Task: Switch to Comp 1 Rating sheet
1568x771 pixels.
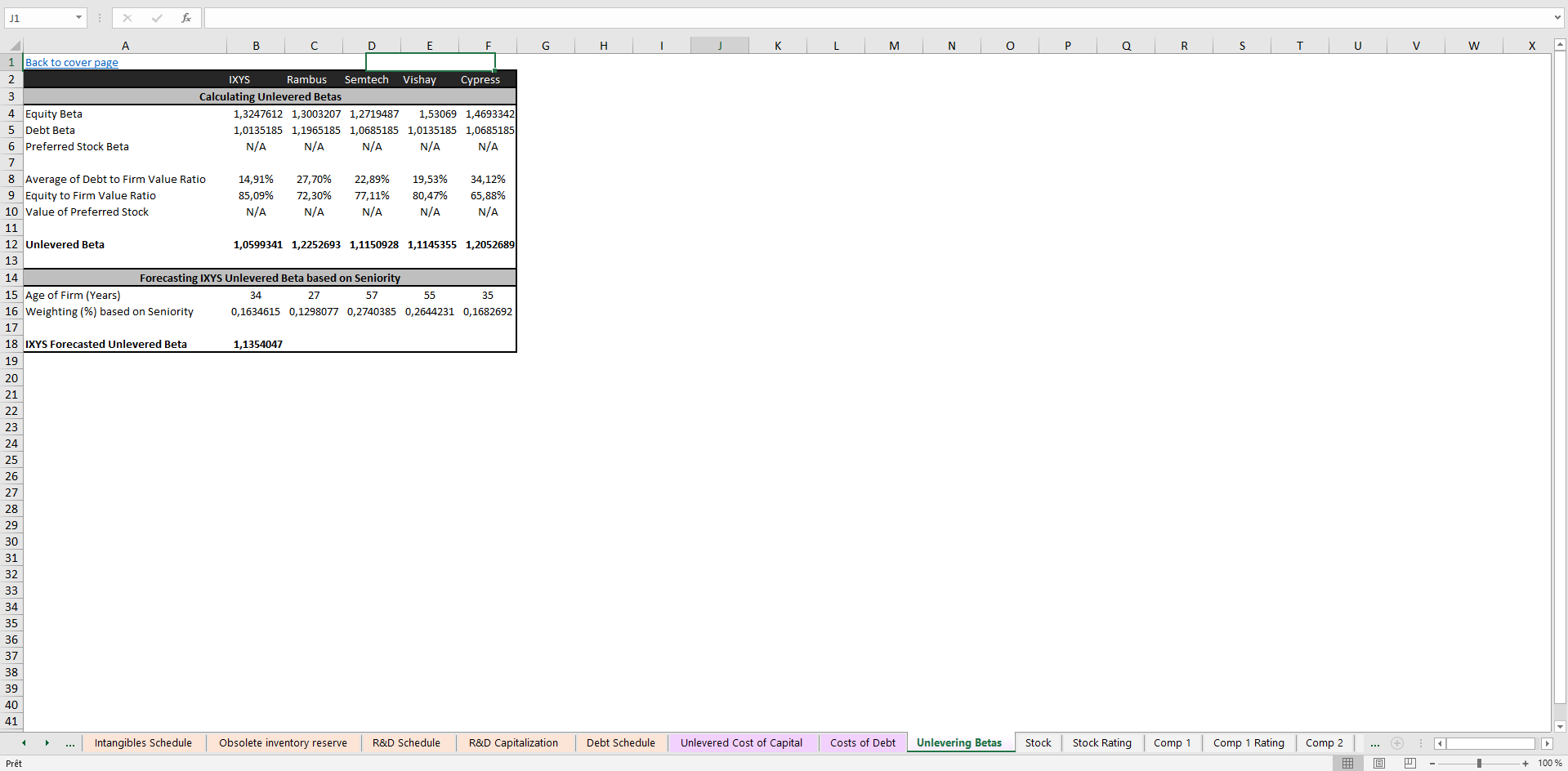Action: (1249, 743)
